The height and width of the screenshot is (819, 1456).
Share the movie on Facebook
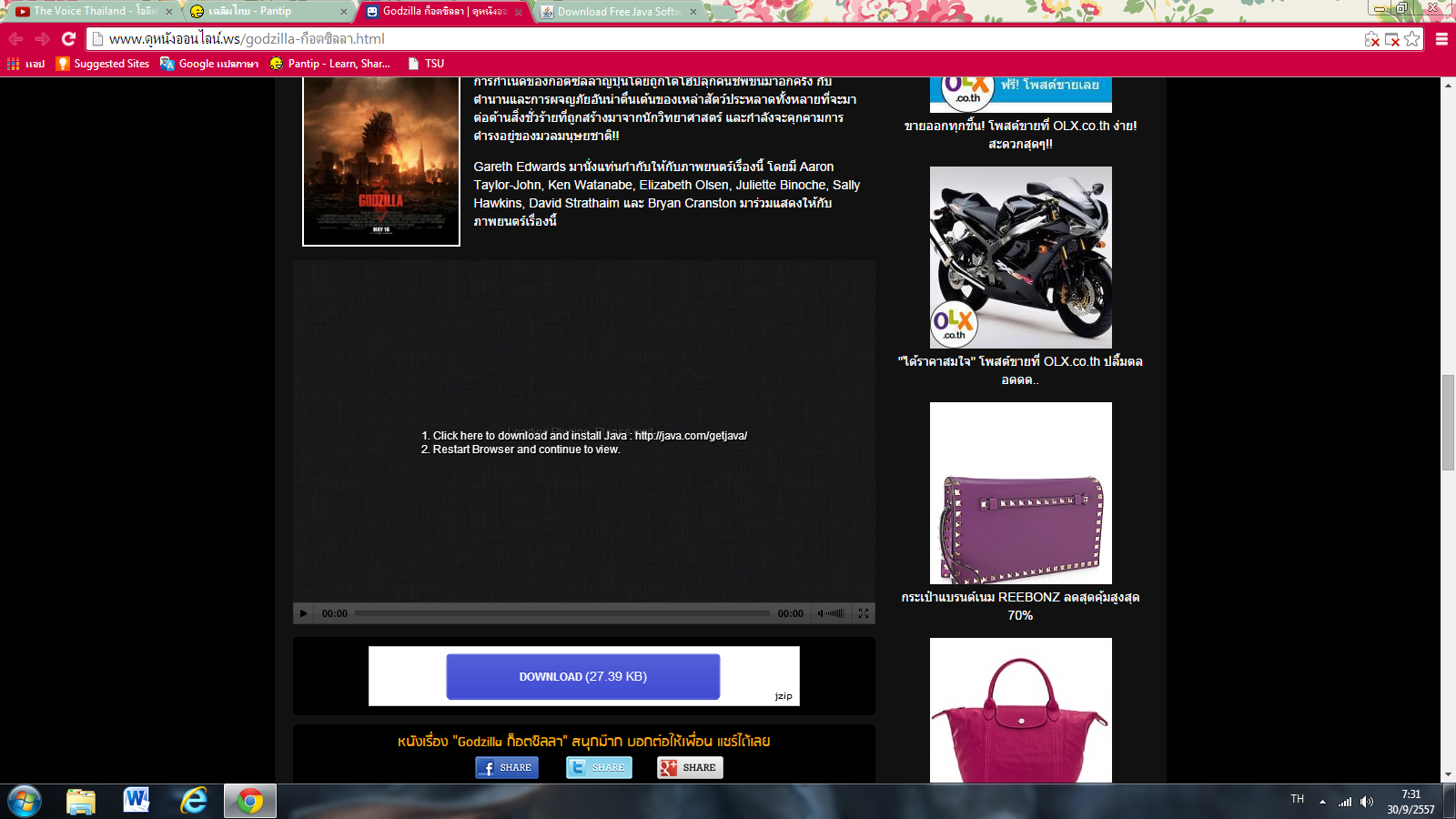tap(507, 768)
